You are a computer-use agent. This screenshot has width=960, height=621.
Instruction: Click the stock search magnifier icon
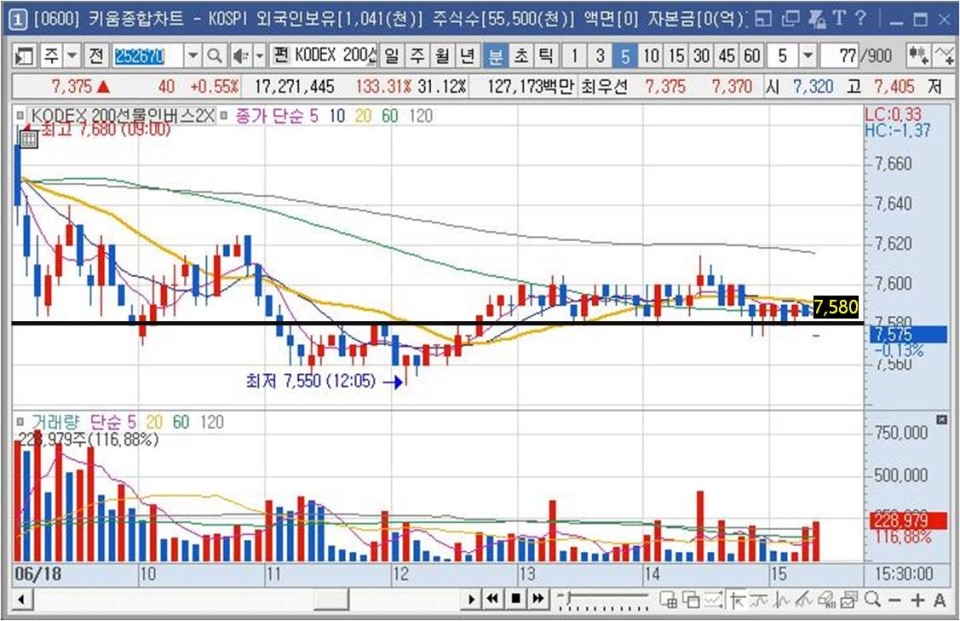coord(215,55)
